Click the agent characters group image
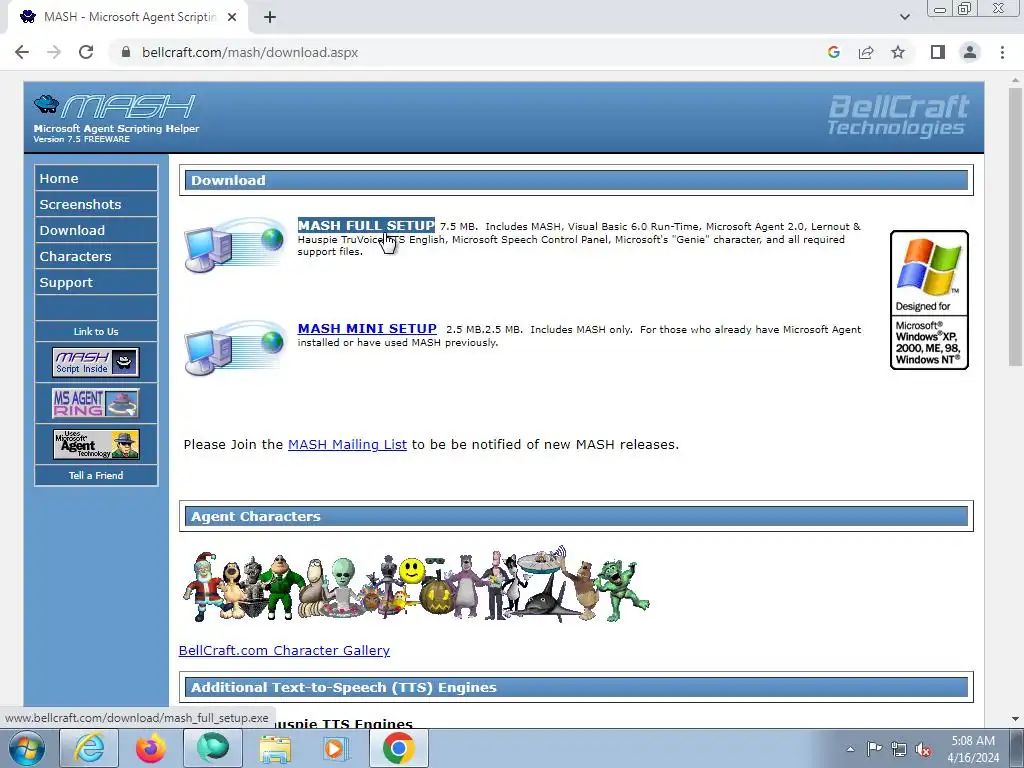The image size is (1024, 768). [x=416, y=585]
